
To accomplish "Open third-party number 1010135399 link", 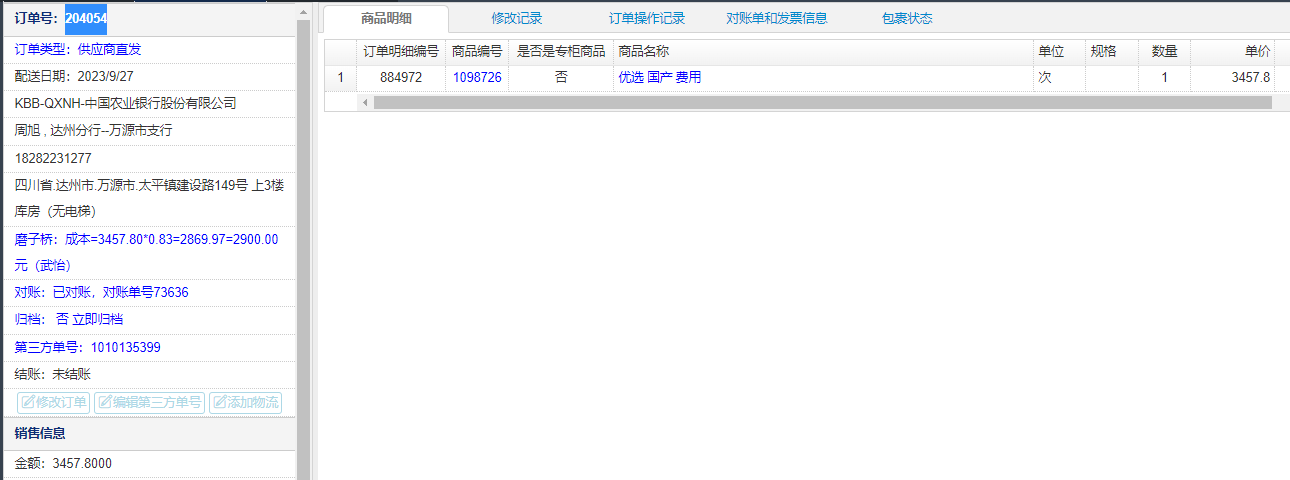I will click(125, 347).
